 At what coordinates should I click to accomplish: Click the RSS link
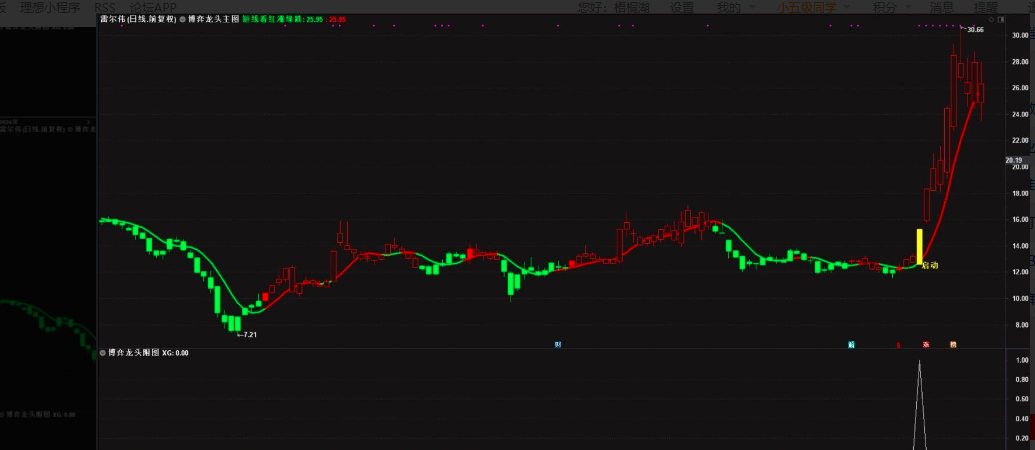(x=105, y=8)
